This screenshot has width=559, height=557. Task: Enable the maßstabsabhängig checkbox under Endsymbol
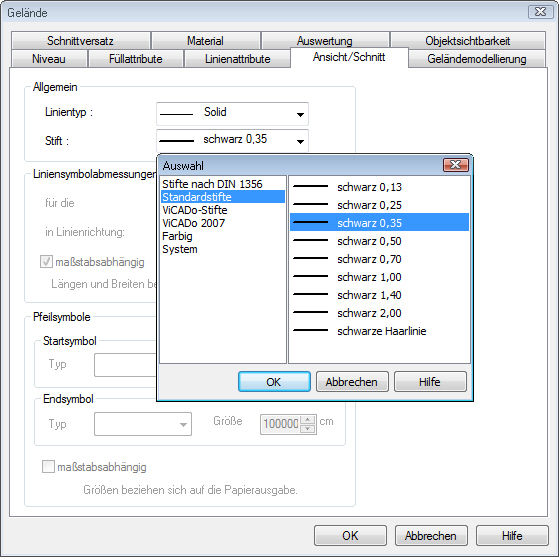(48, 466)
